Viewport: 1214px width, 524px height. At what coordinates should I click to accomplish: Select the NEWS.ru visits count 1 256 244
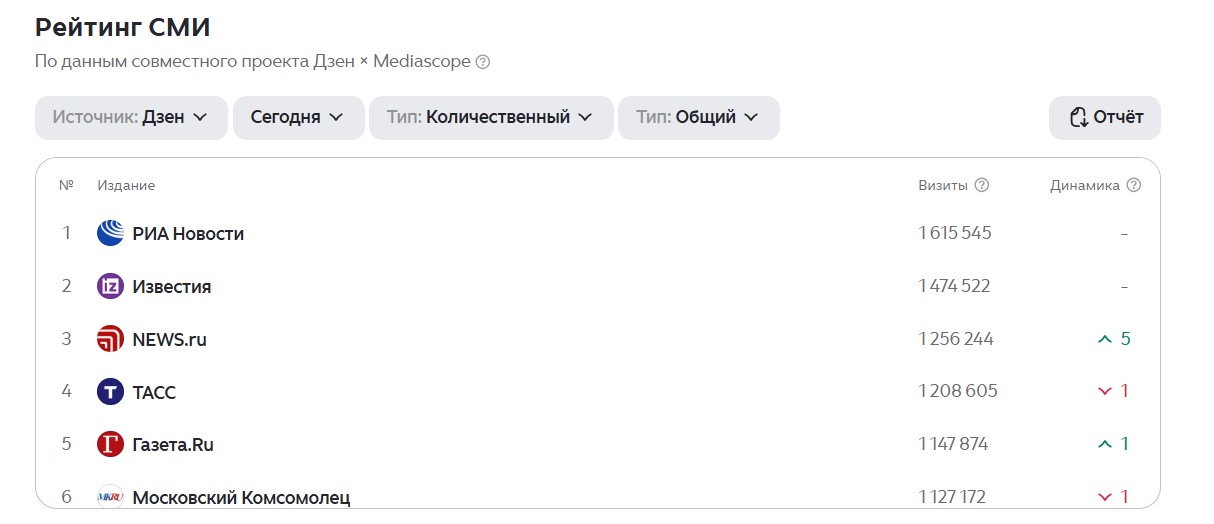pyautogui.click(x=956, y=339)
